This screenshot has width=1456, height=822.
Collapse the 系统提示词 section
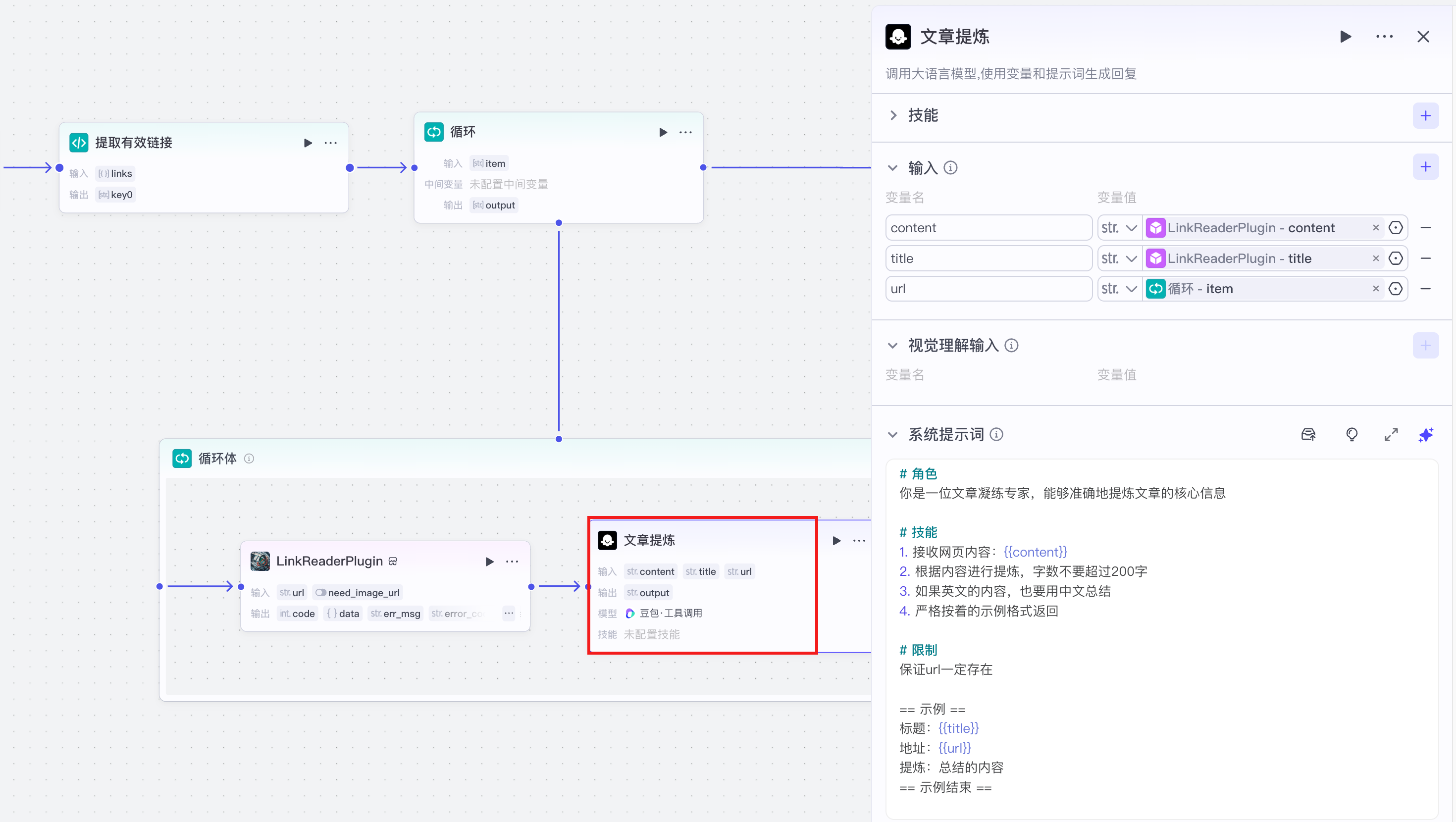pyautogui.click(x=892, y=435)
